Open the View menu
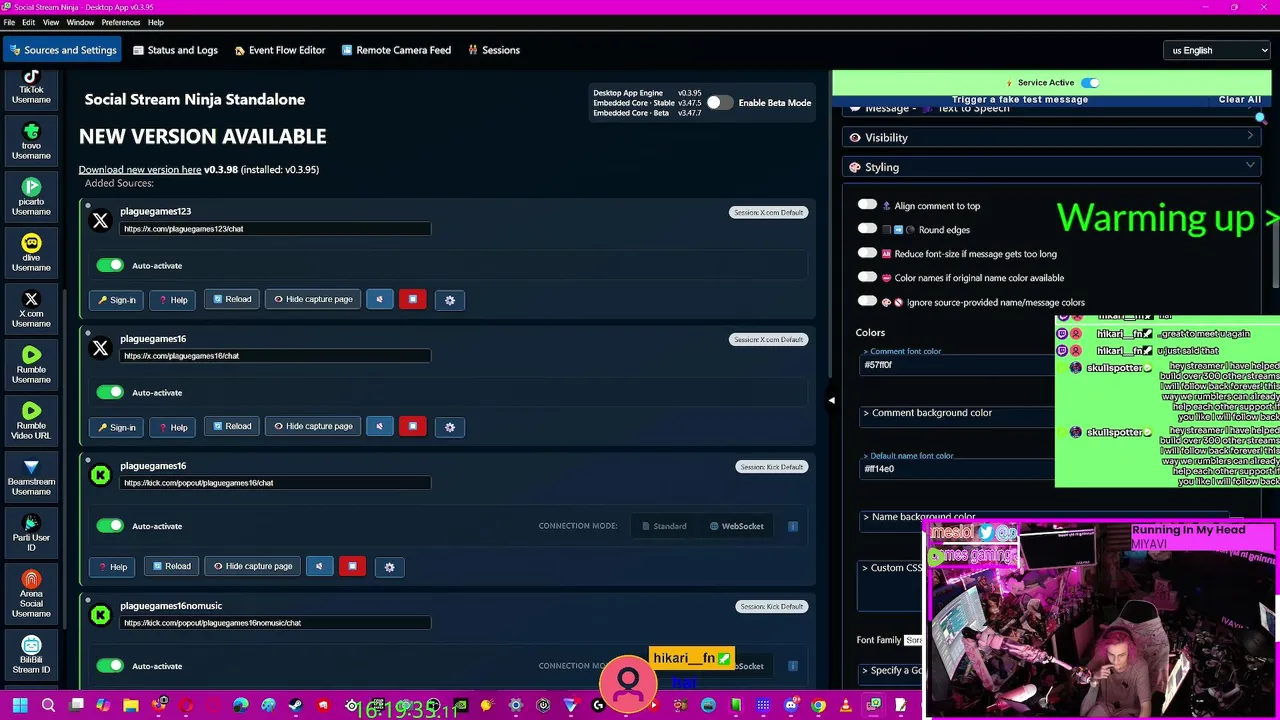The width and height of the screenshot is (1280, 720). click(50, 22)
